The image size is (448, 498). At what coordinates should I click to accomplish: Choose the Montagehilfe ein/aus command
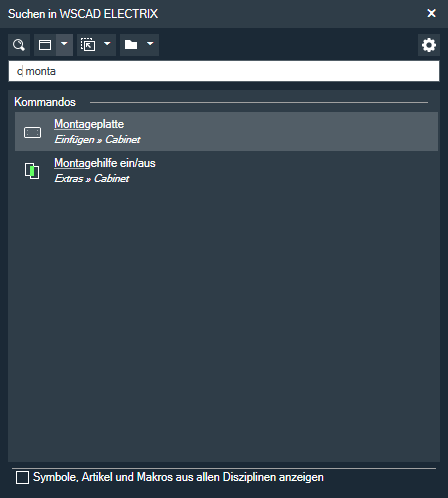pos(226,170)
